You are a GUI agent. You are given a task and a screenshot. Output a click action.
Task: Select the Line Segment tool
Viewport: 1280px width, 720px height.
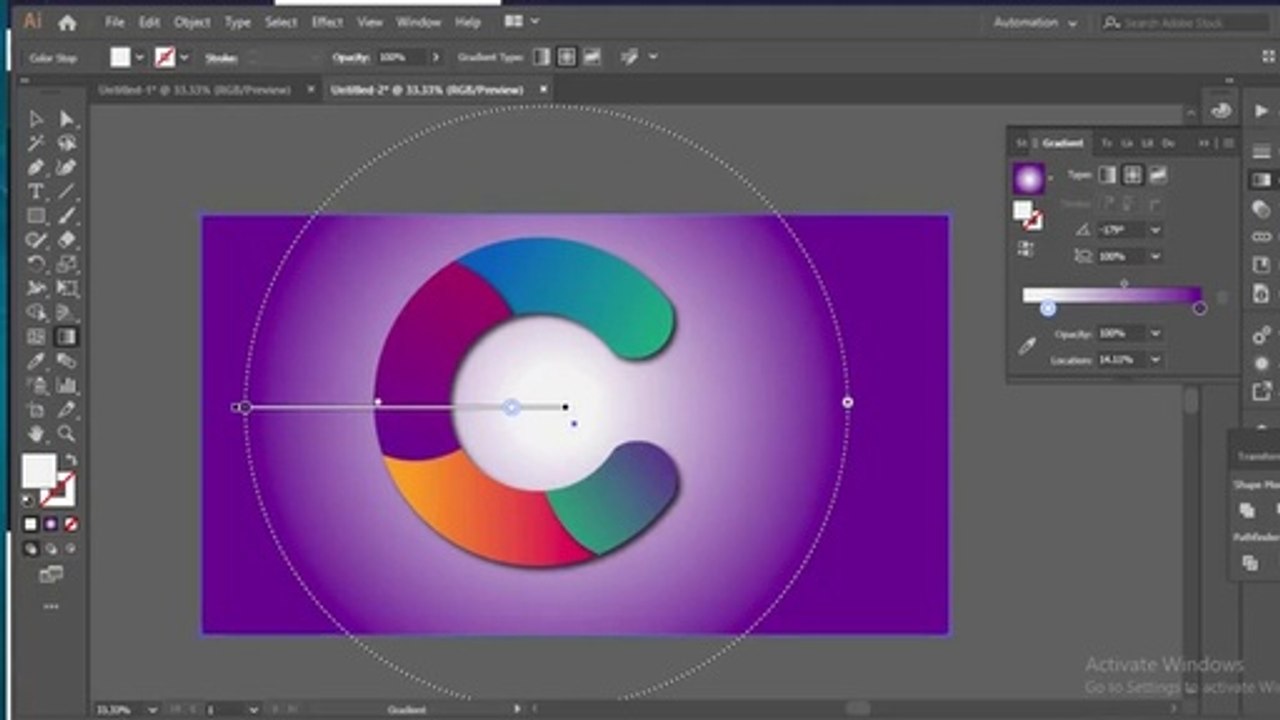(67, 192)
